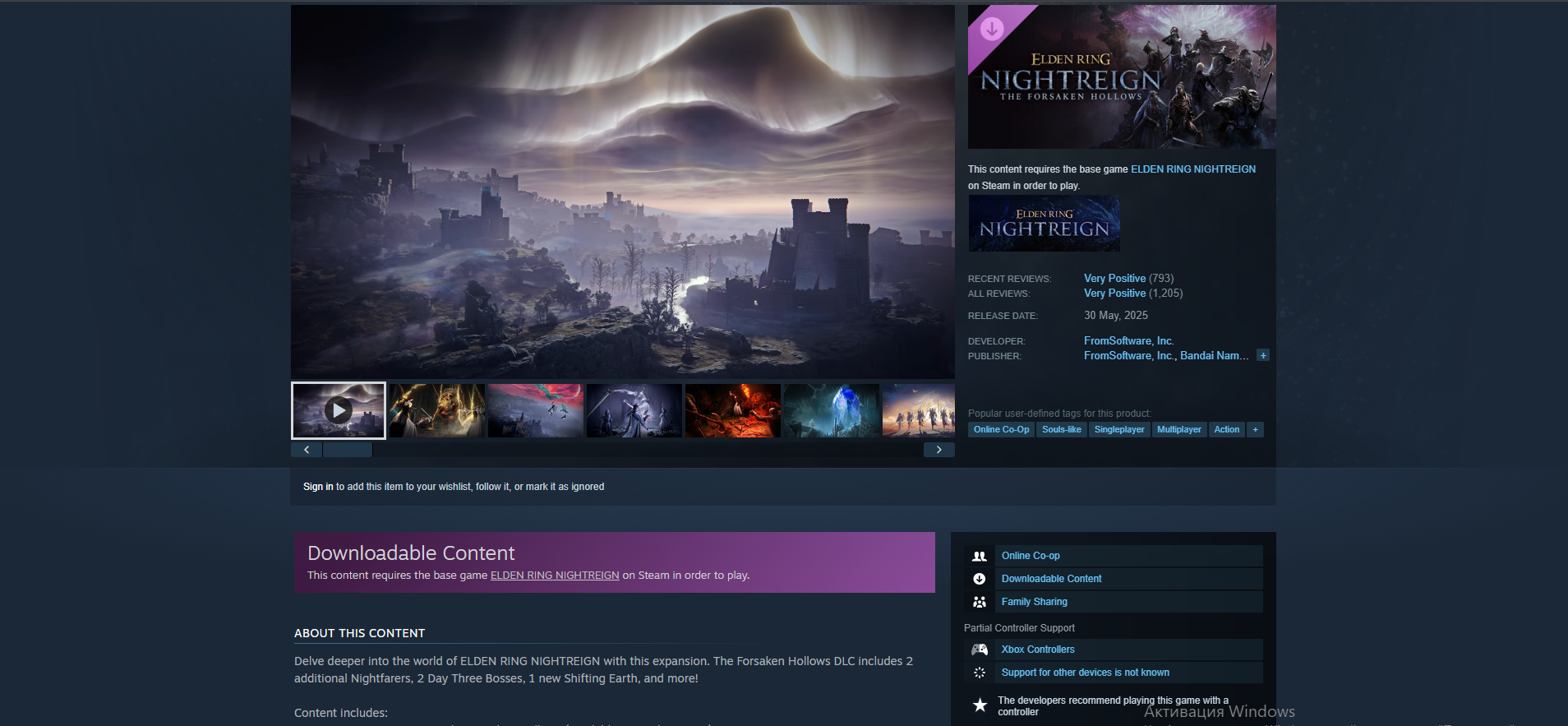Viewport: 1568px width, 726px height.
Task: Open underlined ELDEN RING NIGHTREIGN link in purple banner
Action: (x=555, y=576)
